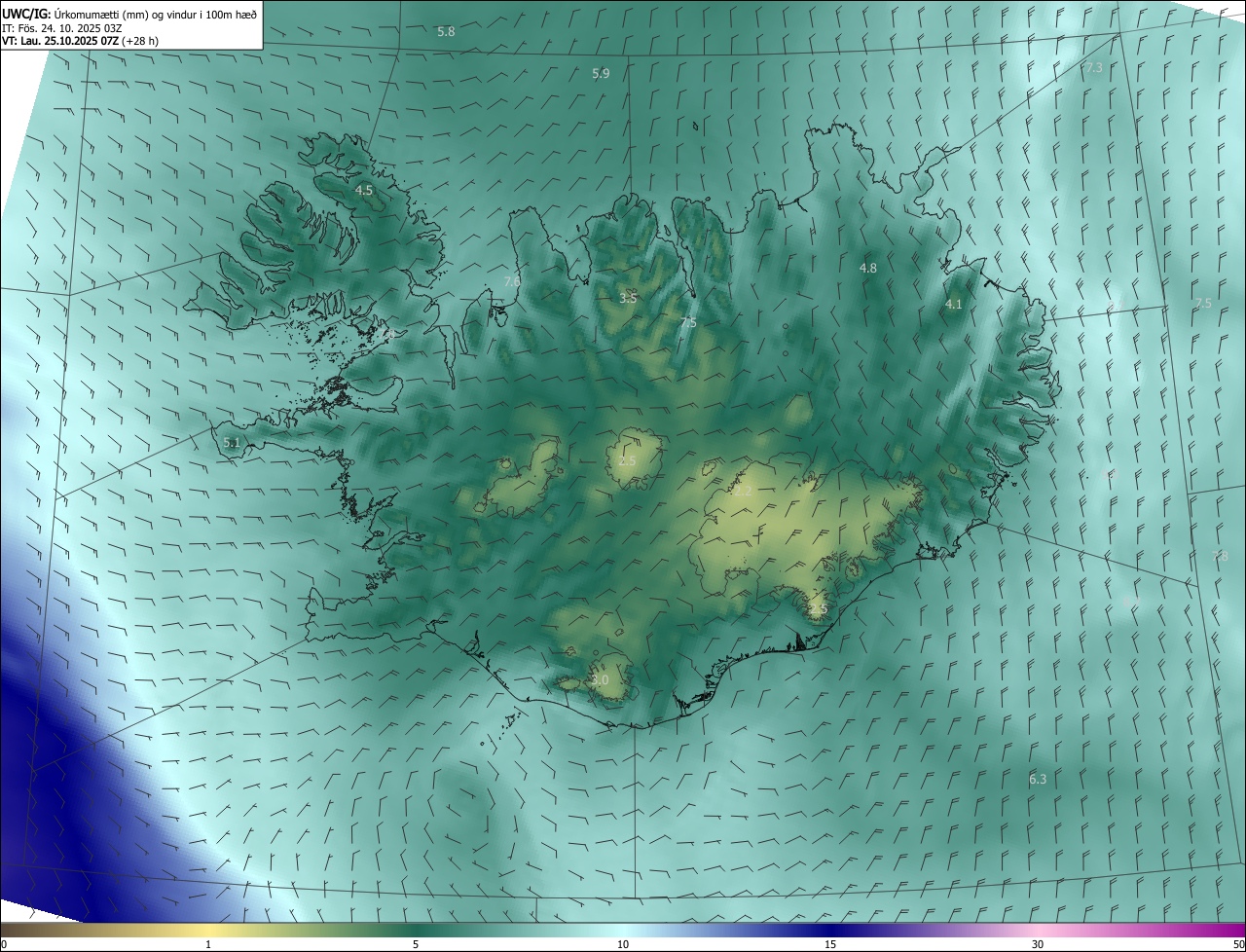Click the 7.6 value label on the map
The width and height of the screenshot is (1246, 952).
[512, 281]
